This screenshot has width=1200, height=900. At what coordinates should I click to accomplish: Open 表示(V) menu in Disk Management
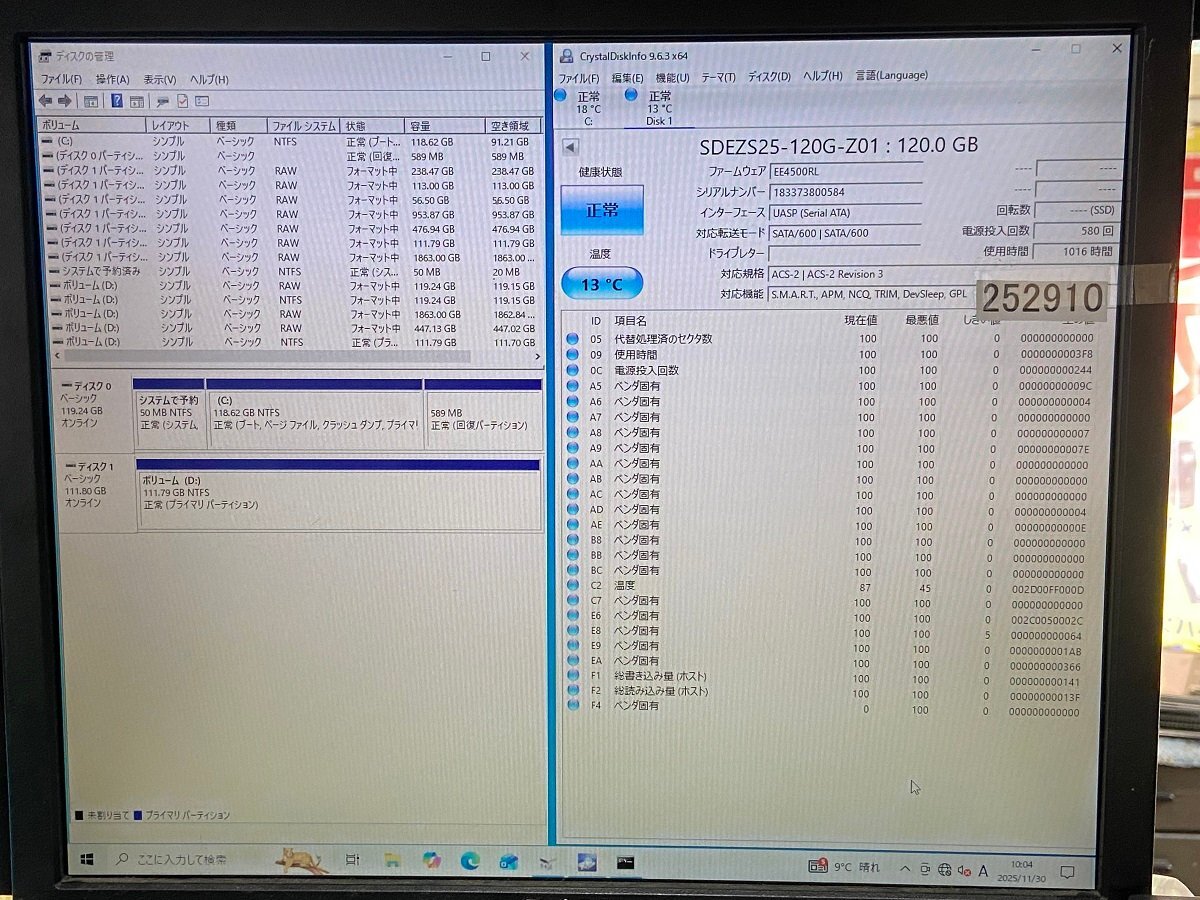(x=159, y=79)
